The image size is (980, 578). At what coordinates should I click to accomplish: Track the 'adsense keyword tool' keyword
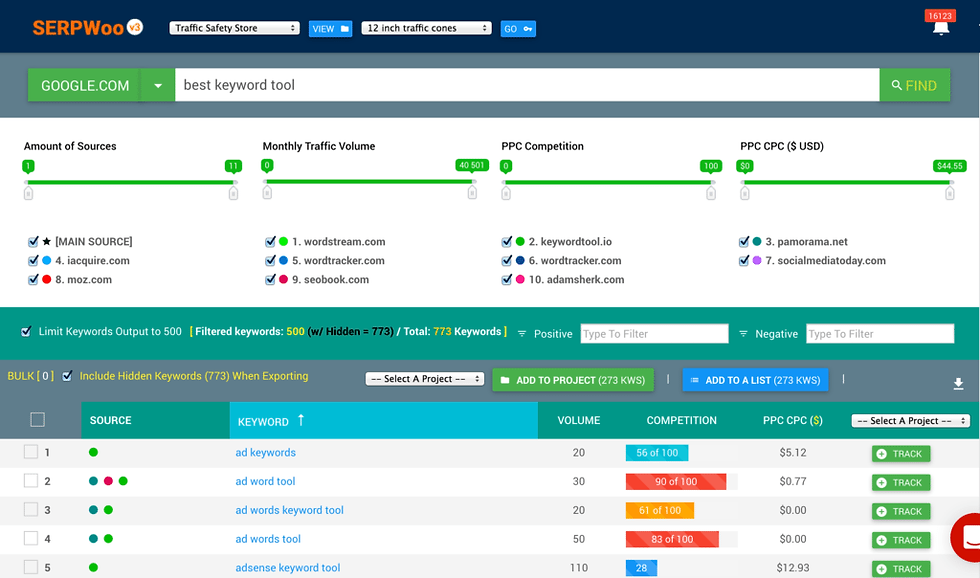point(901,569)
